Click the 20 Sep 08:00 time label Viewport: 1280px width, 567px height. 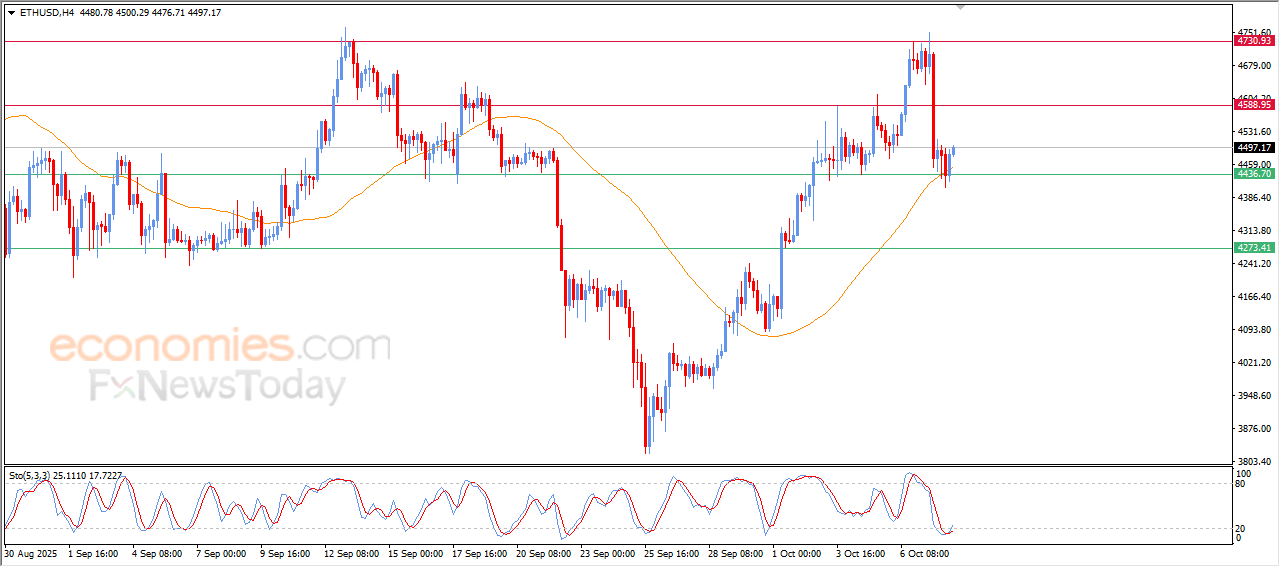544,552
